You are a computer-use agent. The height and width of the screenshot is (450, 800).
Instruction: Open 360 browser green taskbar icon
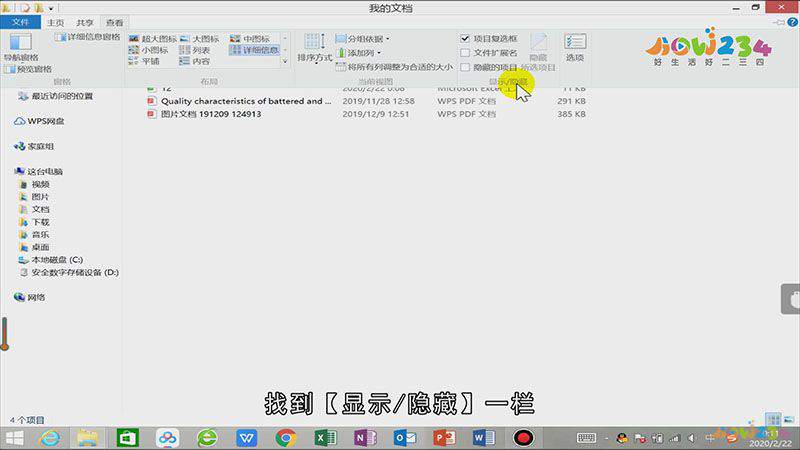[207, 438]
